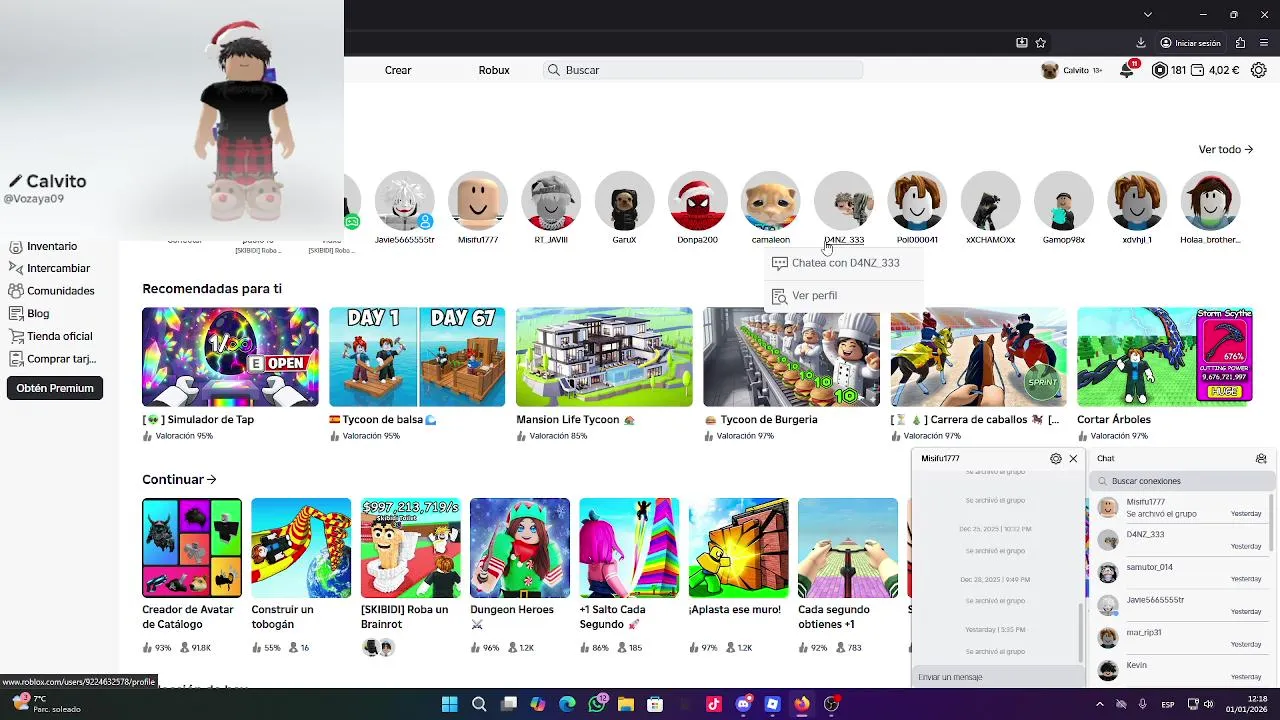
Task: Open 'Cortar Árboles' game thumbnail
Action: (1165, 356)
